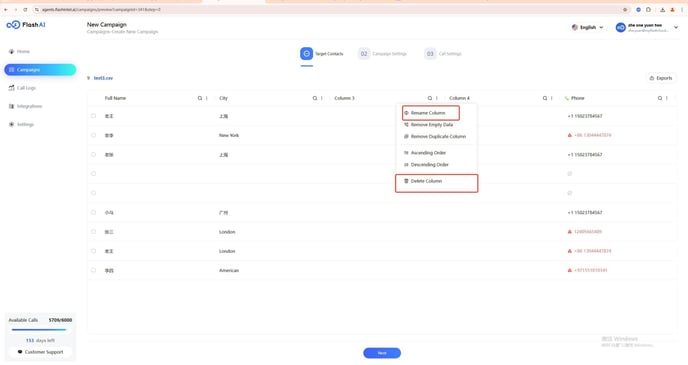Open the Phone column three-dot menu
This screenshot has height=365, width=688.
tap(666, 98)
